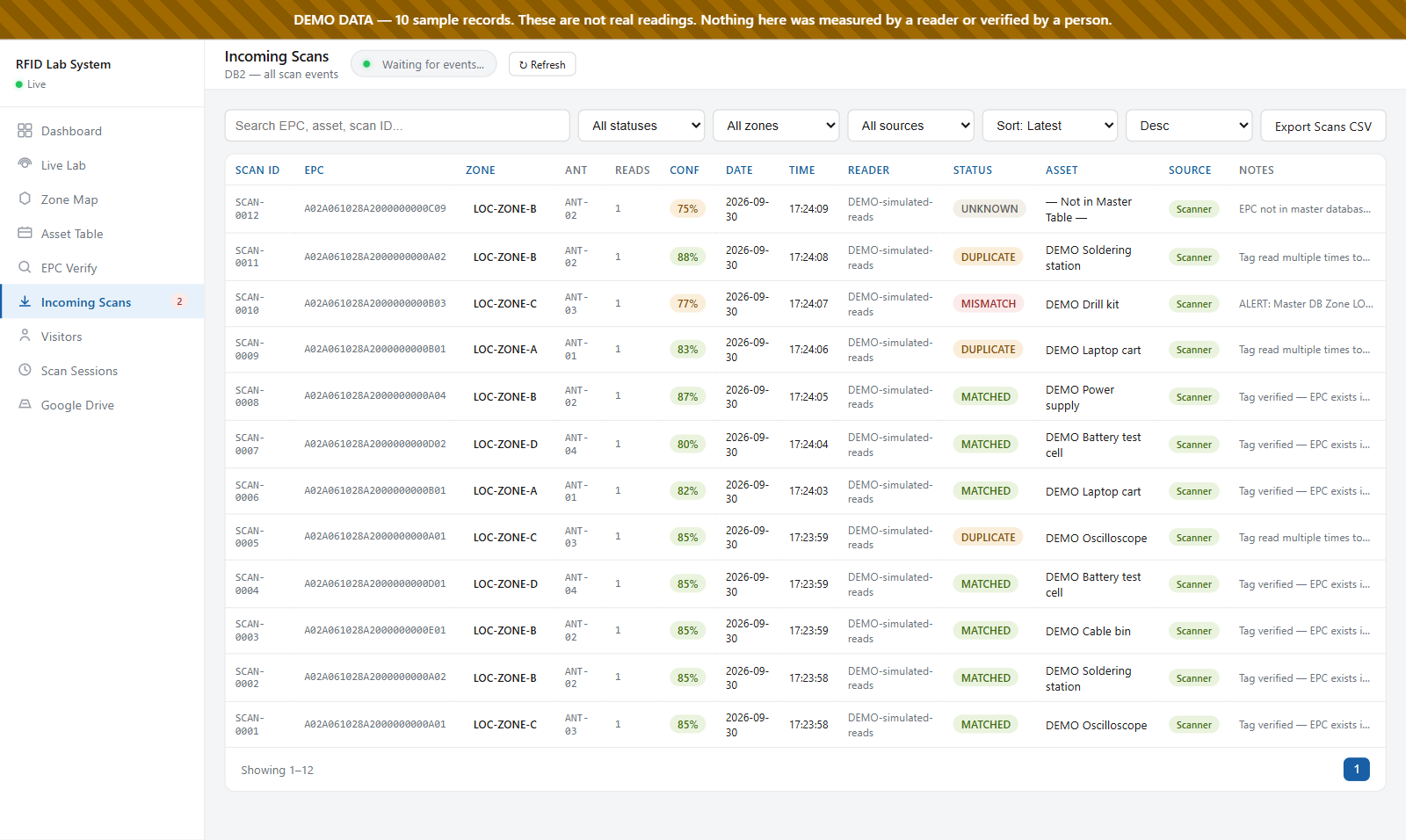Viewport: 1406px width, 840px height.
Task: Click the Waiting for events status pill
Action: [x=424, y=64]
